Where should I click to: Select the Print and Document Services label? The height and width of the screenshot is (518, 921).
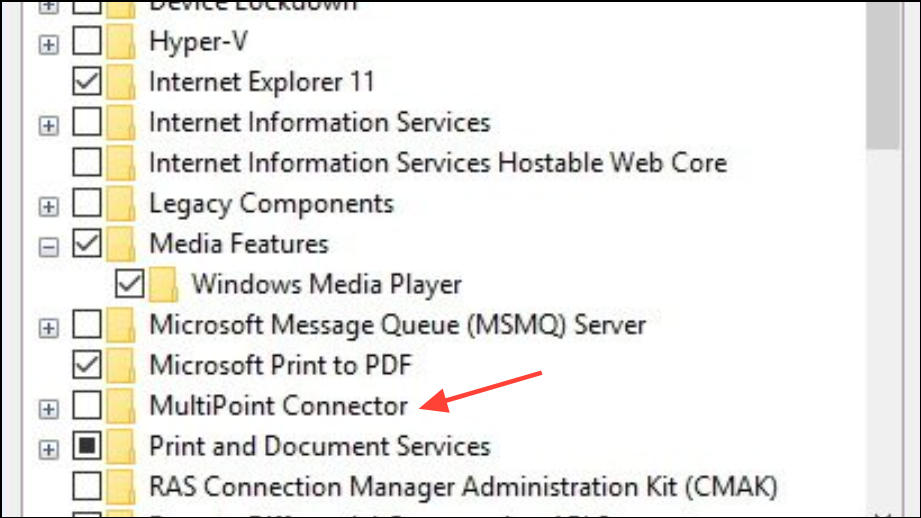click(x=319, y=446)
